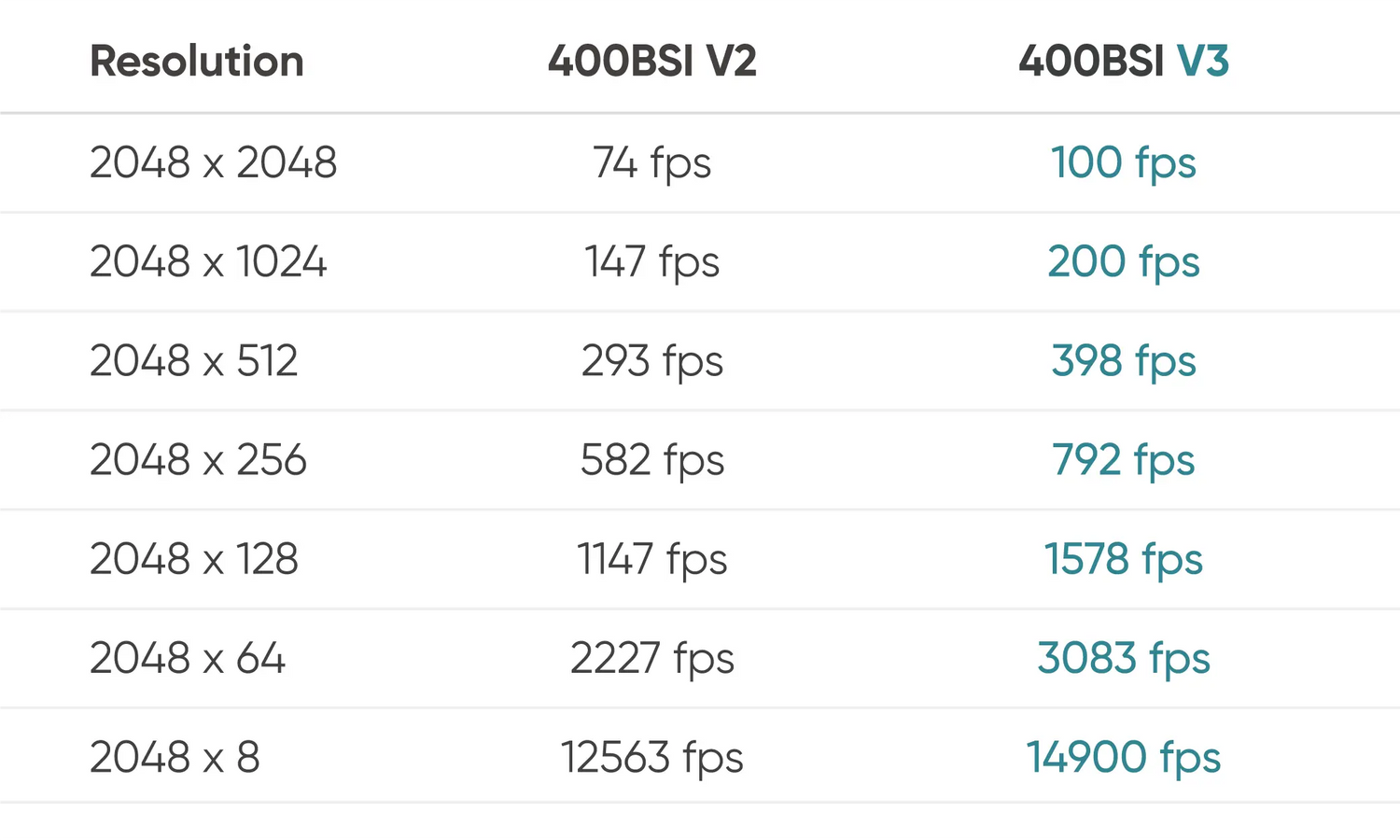This screenshot has height=840, width=1400.
Task: Click the 1147 fps cell
Action: pos(651,559)
